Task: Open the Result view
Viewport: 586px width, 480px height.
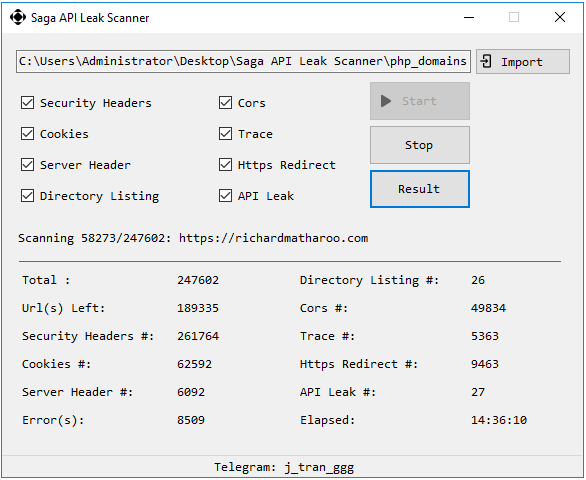Action: coord(420,189)
